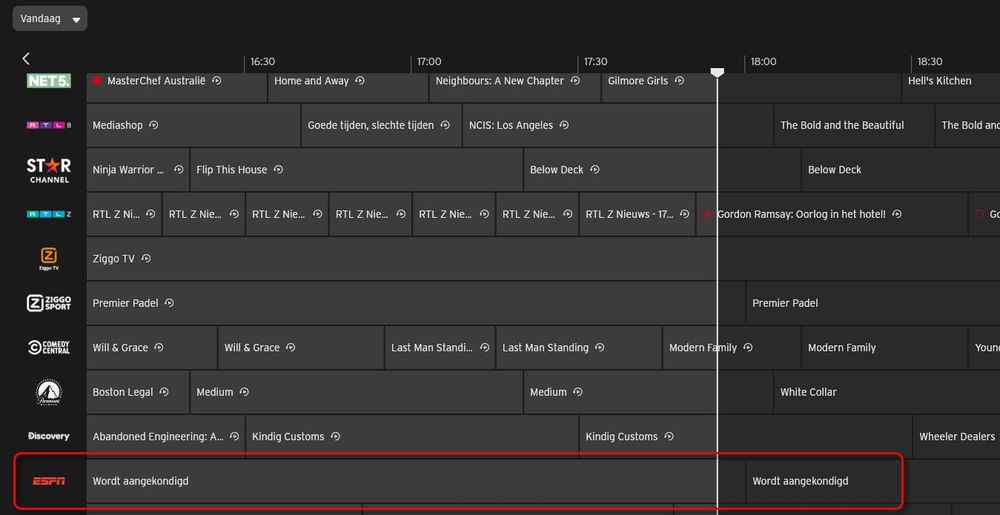The width and height of the screenshot is (1000, 515).
Task: Click the replay icon beside Mediashop
Action: pyautogui.click(x=154, y=126)
